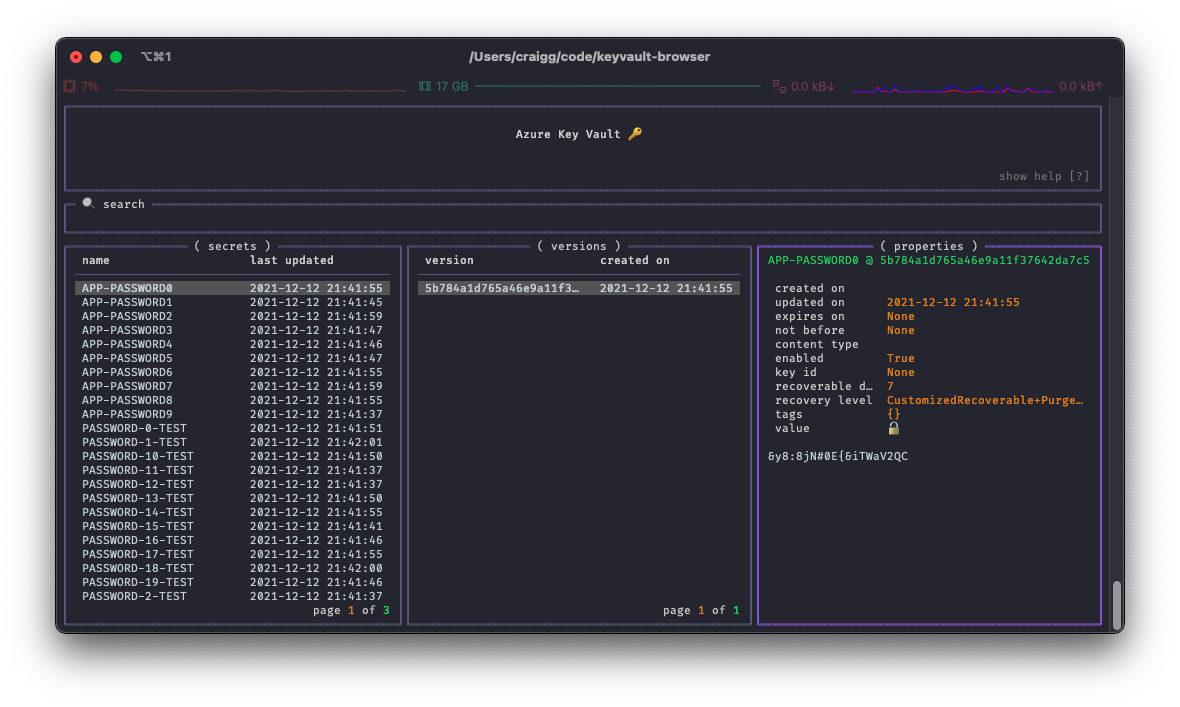Click the terminal title /Users/craigg/code/keyvault-browser
The image size is (1180, 707).
[x=589, y=56]
